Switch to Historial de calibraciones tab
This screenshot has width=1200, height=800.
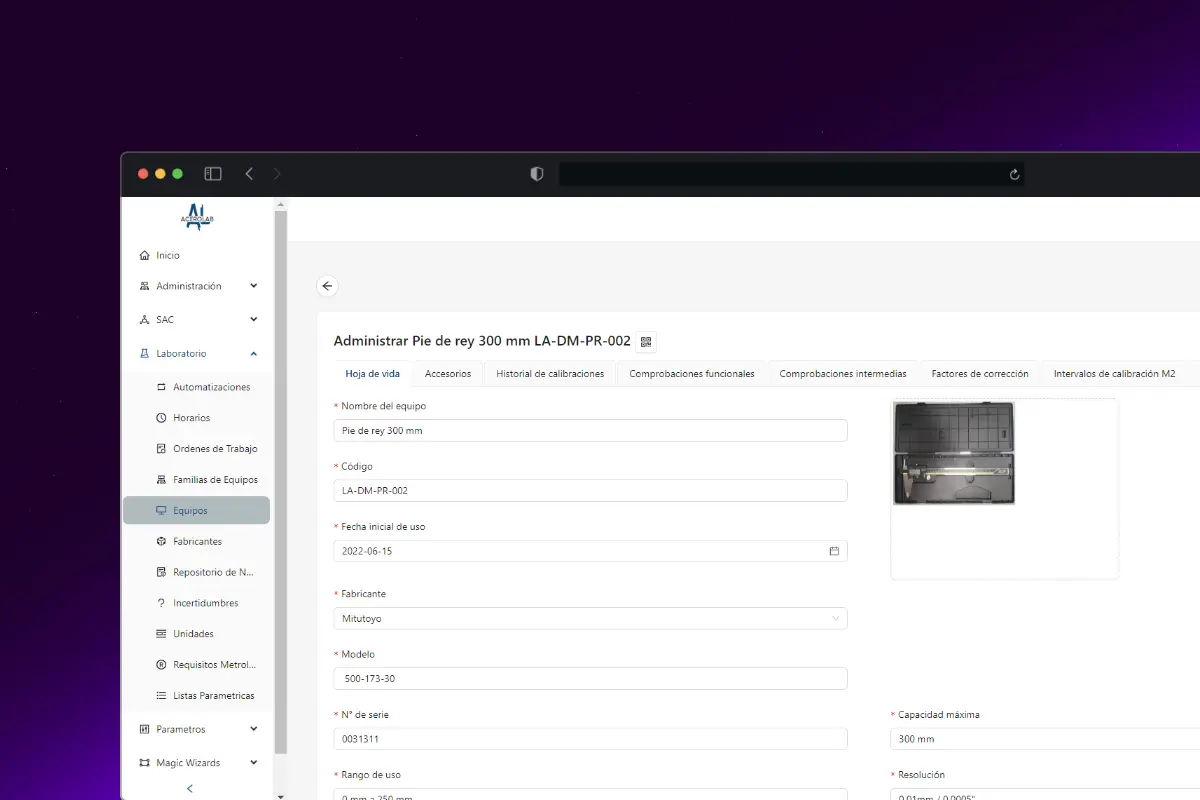pyautogui.click(x=550, y=374)
